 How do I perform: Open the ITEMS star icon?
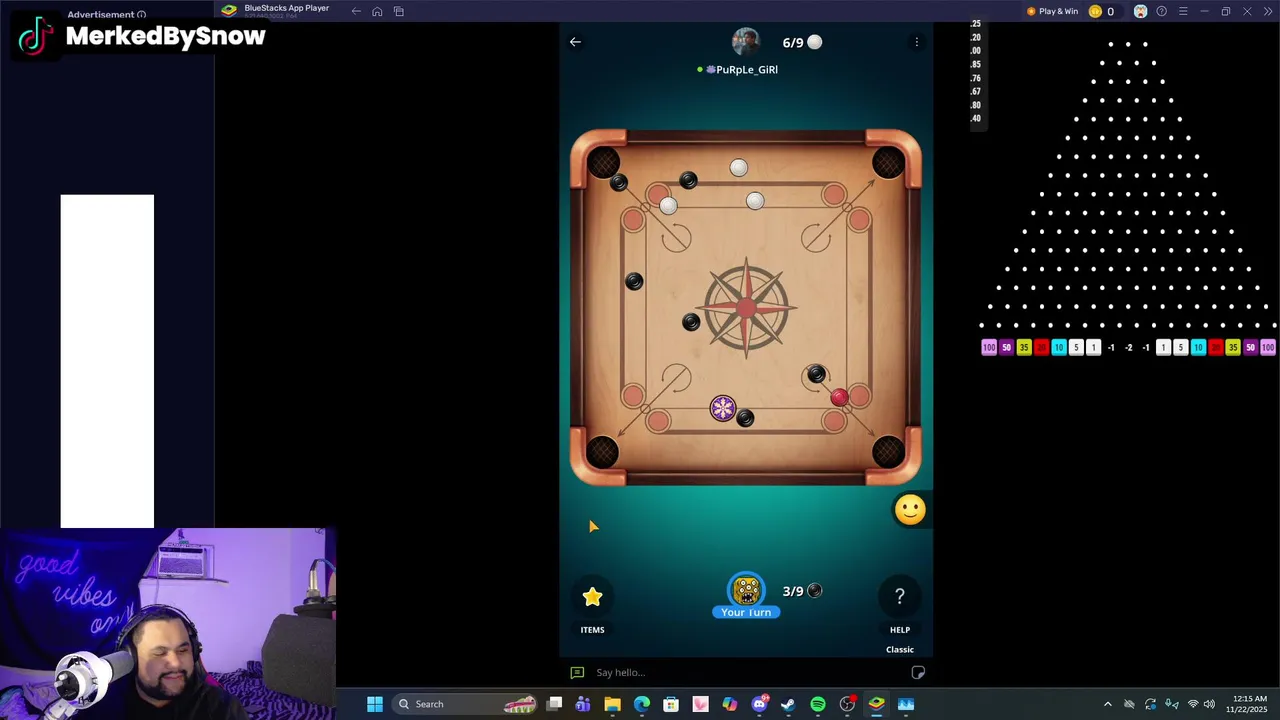(x=592, y=597)
